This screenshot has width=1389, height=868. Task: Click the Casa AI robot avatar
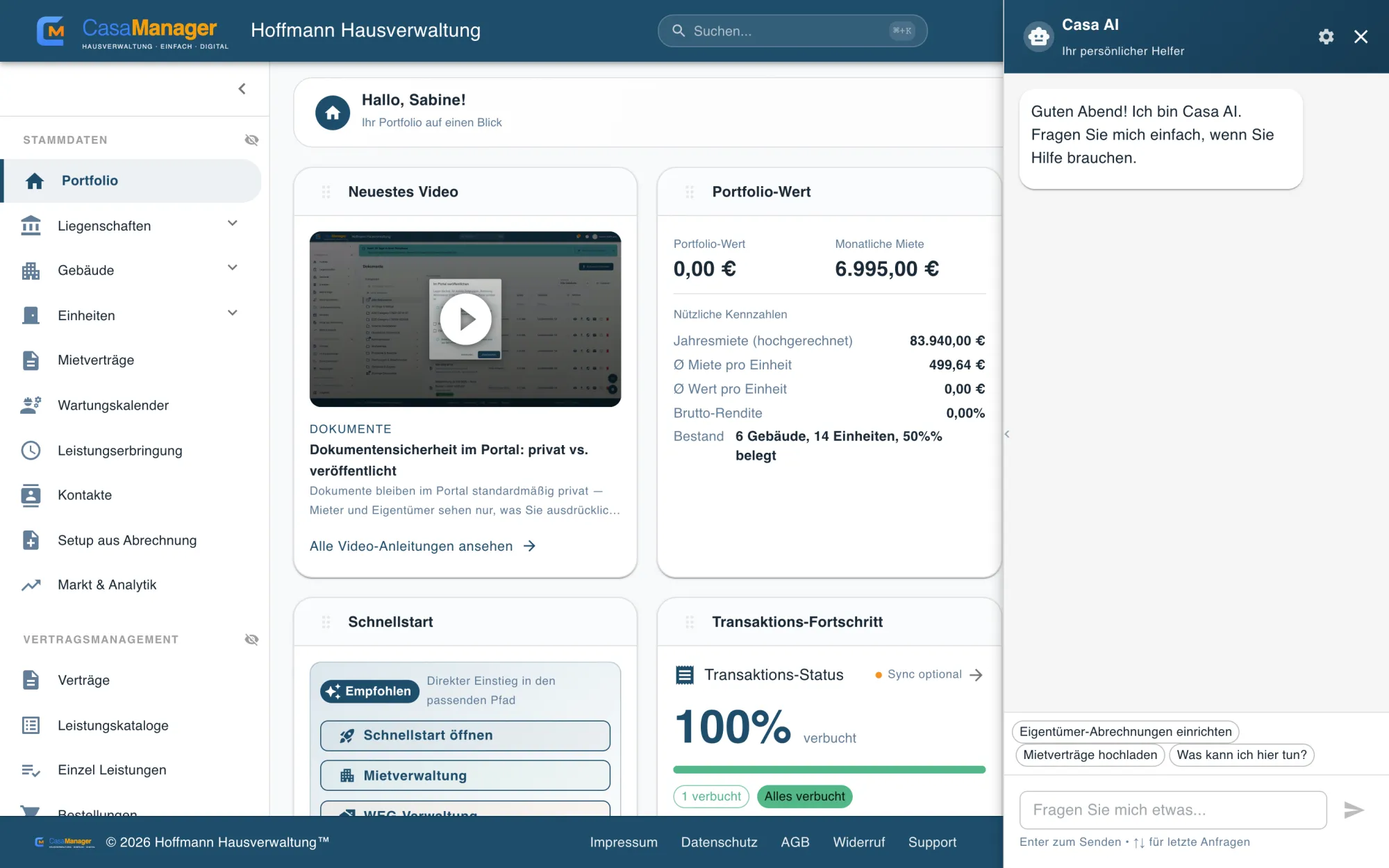point(1039,36)
